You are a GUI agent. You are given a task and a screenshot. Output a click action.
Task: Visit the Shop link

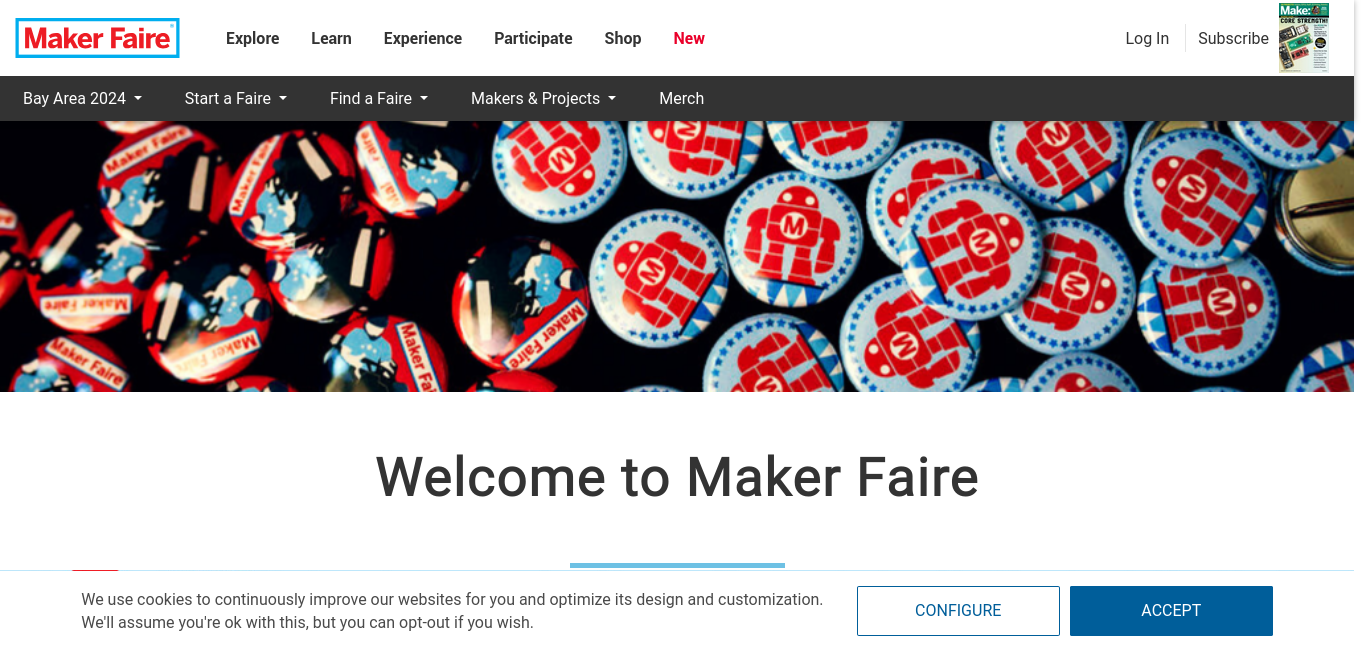(623, 38)
